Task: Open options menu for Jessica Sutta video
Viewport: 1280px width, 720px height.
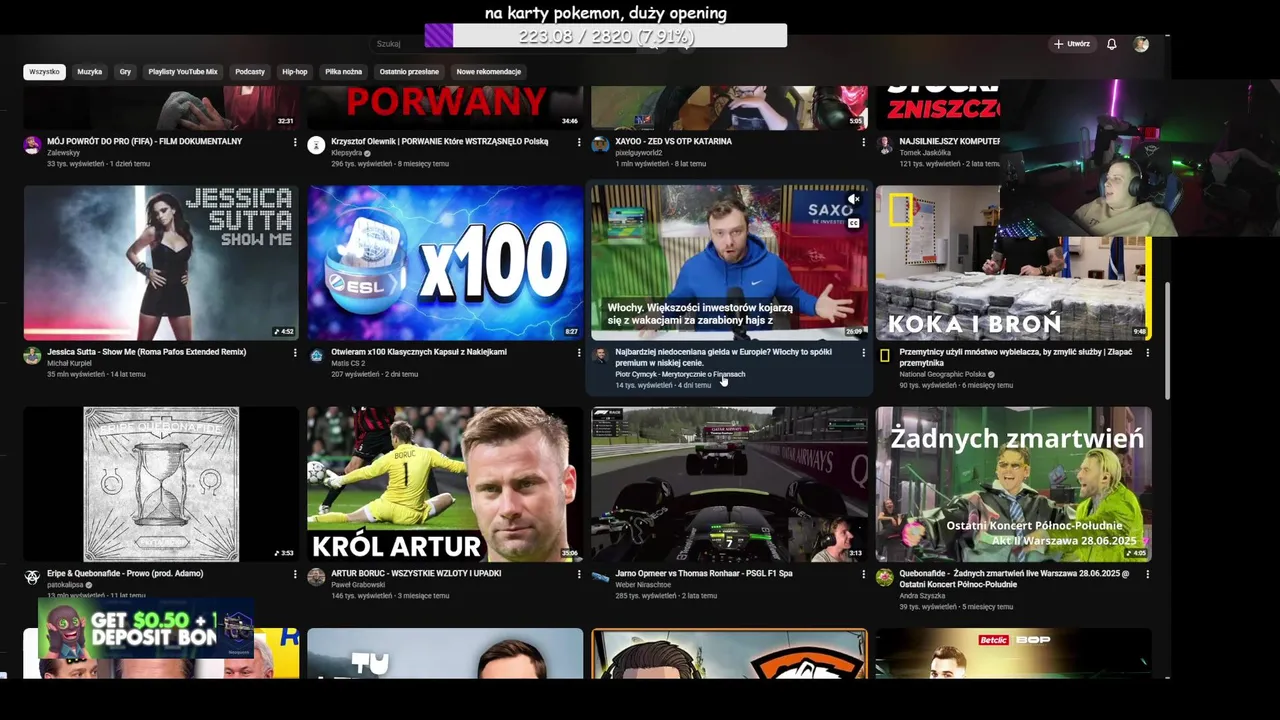Action: (295, 353)
